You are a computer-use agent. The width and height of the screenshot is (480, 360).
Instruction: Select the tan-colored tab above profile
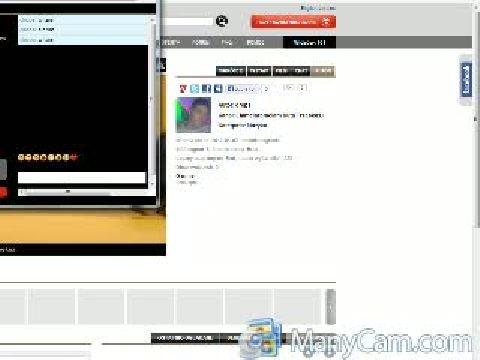[x=323, y=71]
